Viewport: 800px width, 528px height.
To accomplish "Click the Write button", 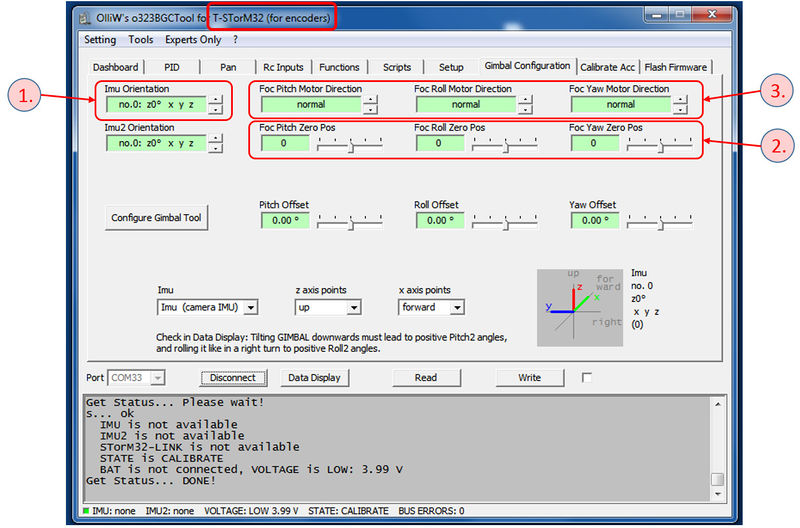I will [x=529, y=378].
